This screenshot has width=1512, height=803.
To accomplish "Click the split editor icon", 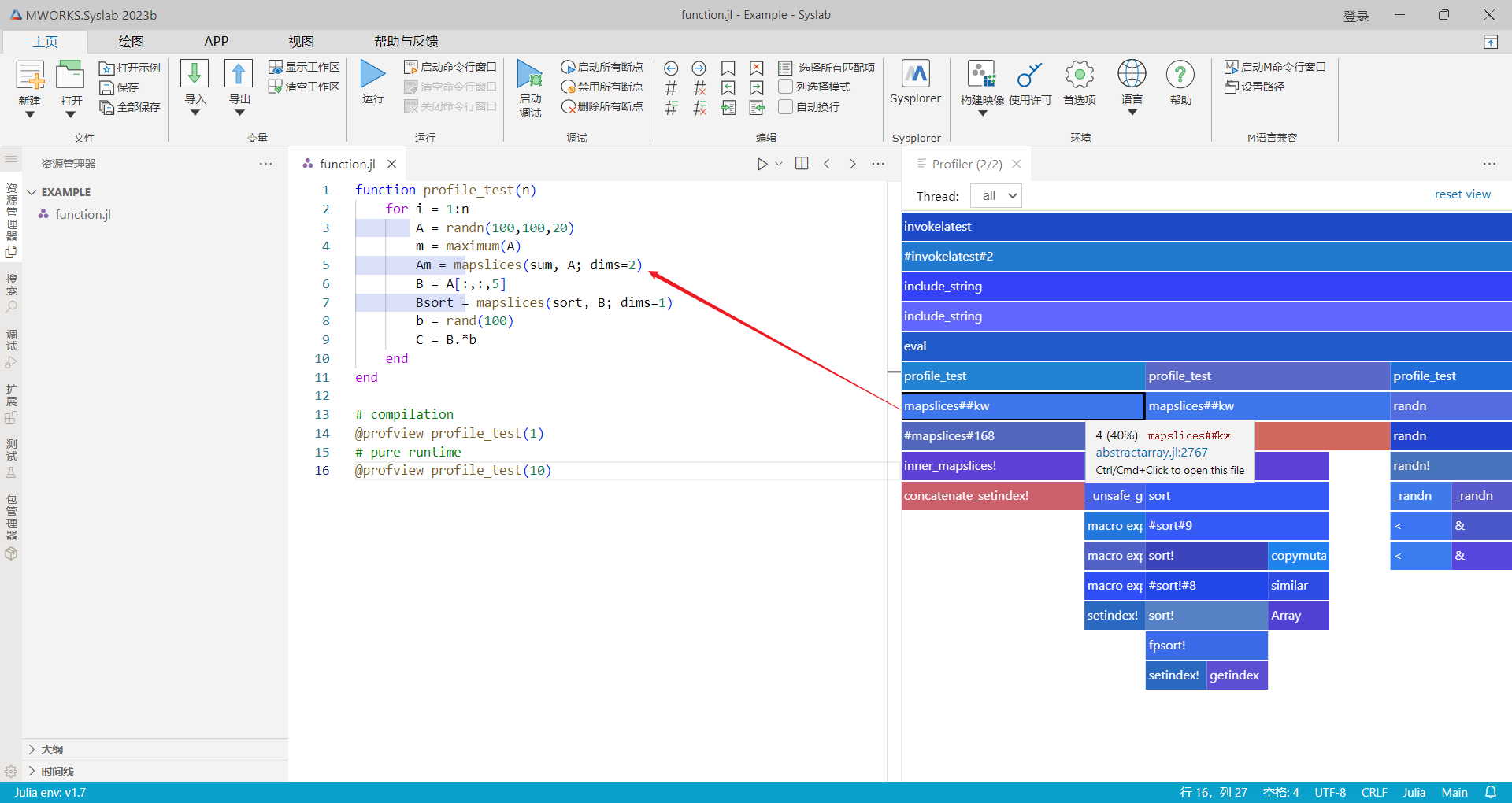I will pos(802,164).
